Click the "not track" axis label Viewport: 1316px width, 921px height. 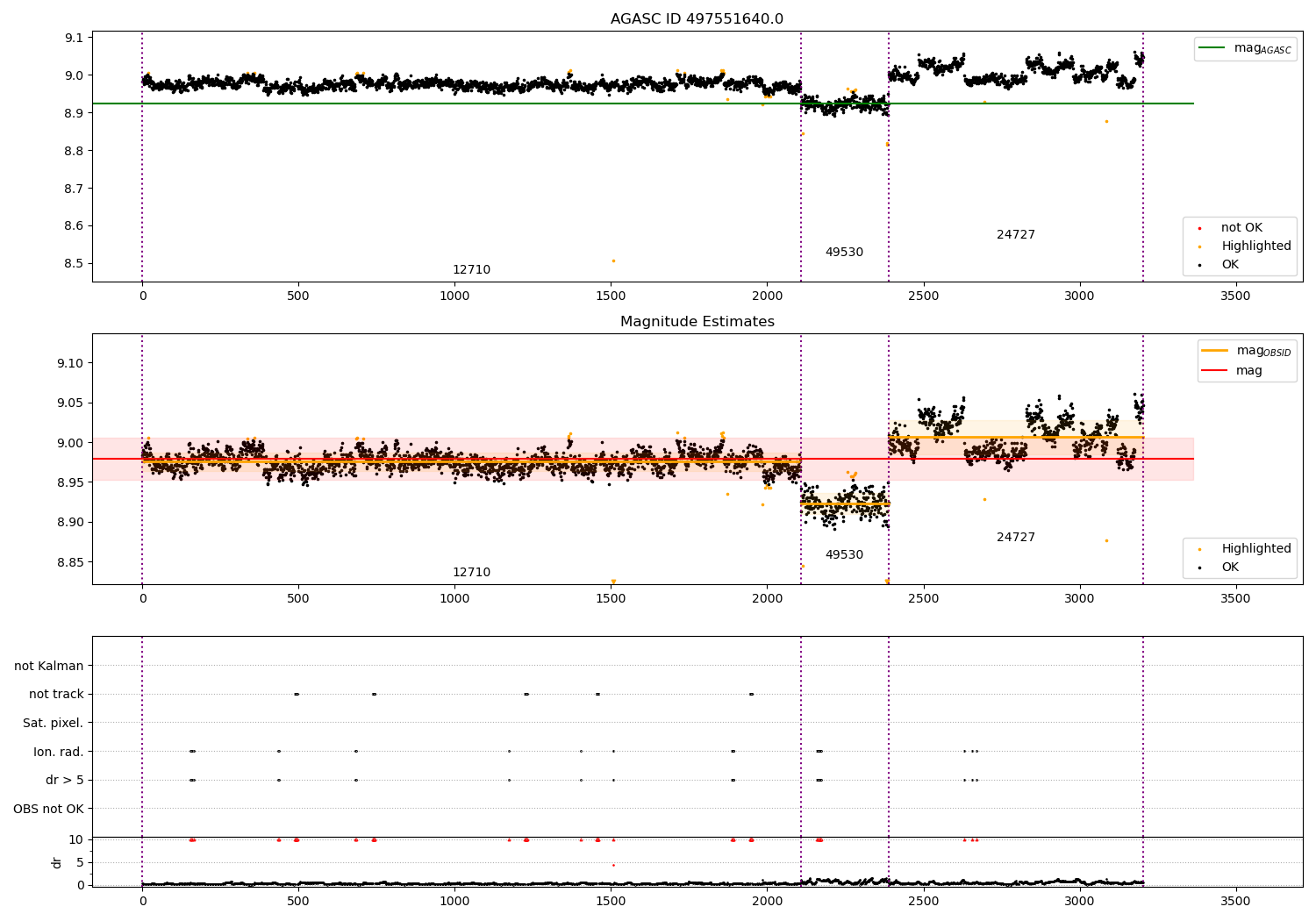[x=56, y=695]
